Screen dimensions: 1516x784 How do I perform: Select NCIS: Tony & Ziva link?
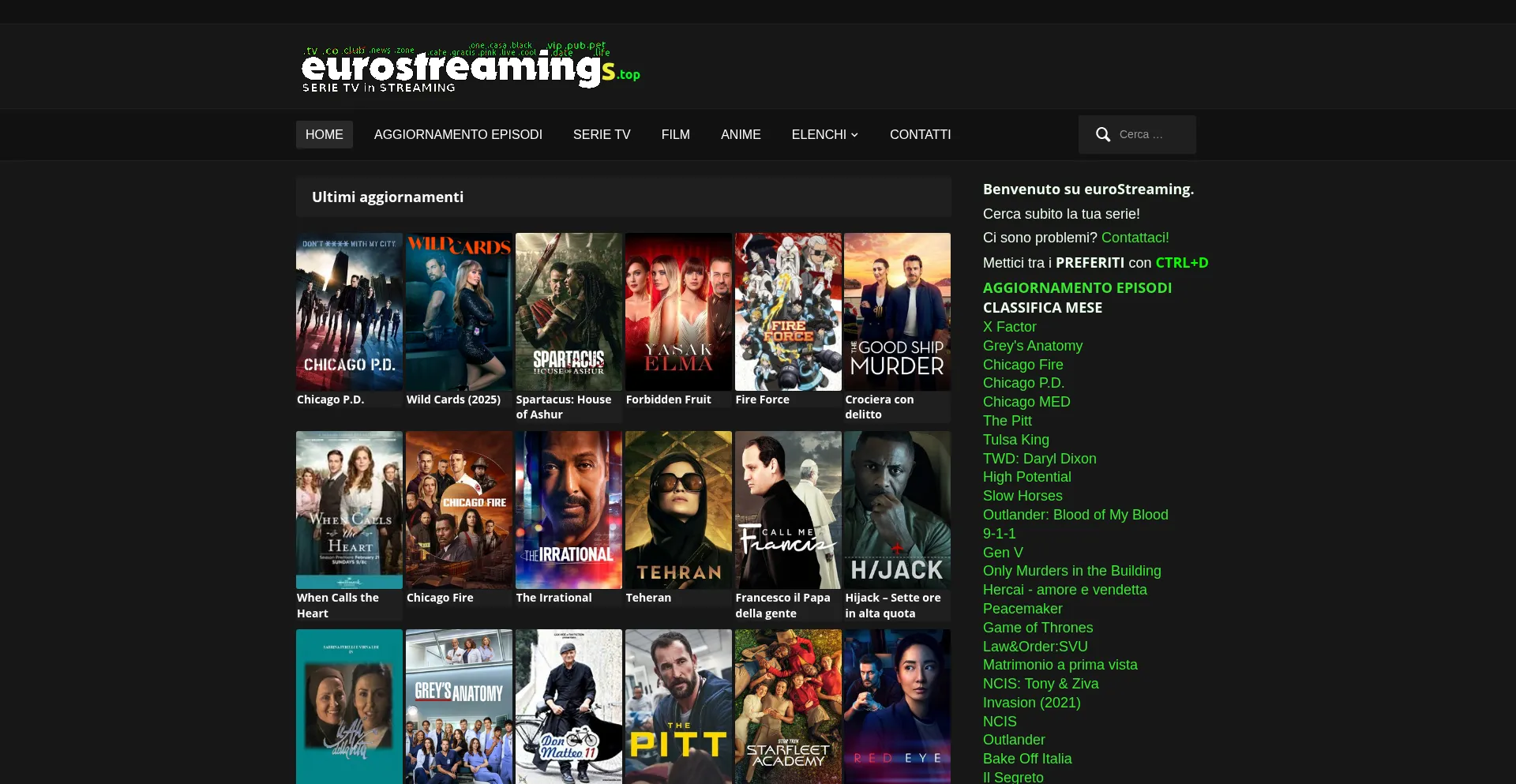click(x=1041, y=684)
